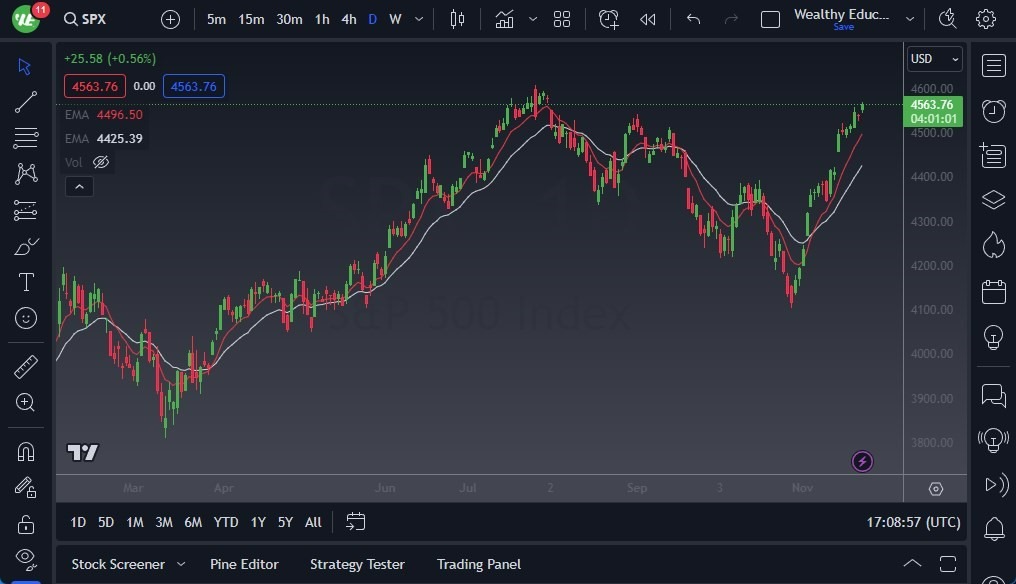The height and width of the screenshot is (584, 1016).
Task: Select the Brush drawing tool
Action: point(26,246)
